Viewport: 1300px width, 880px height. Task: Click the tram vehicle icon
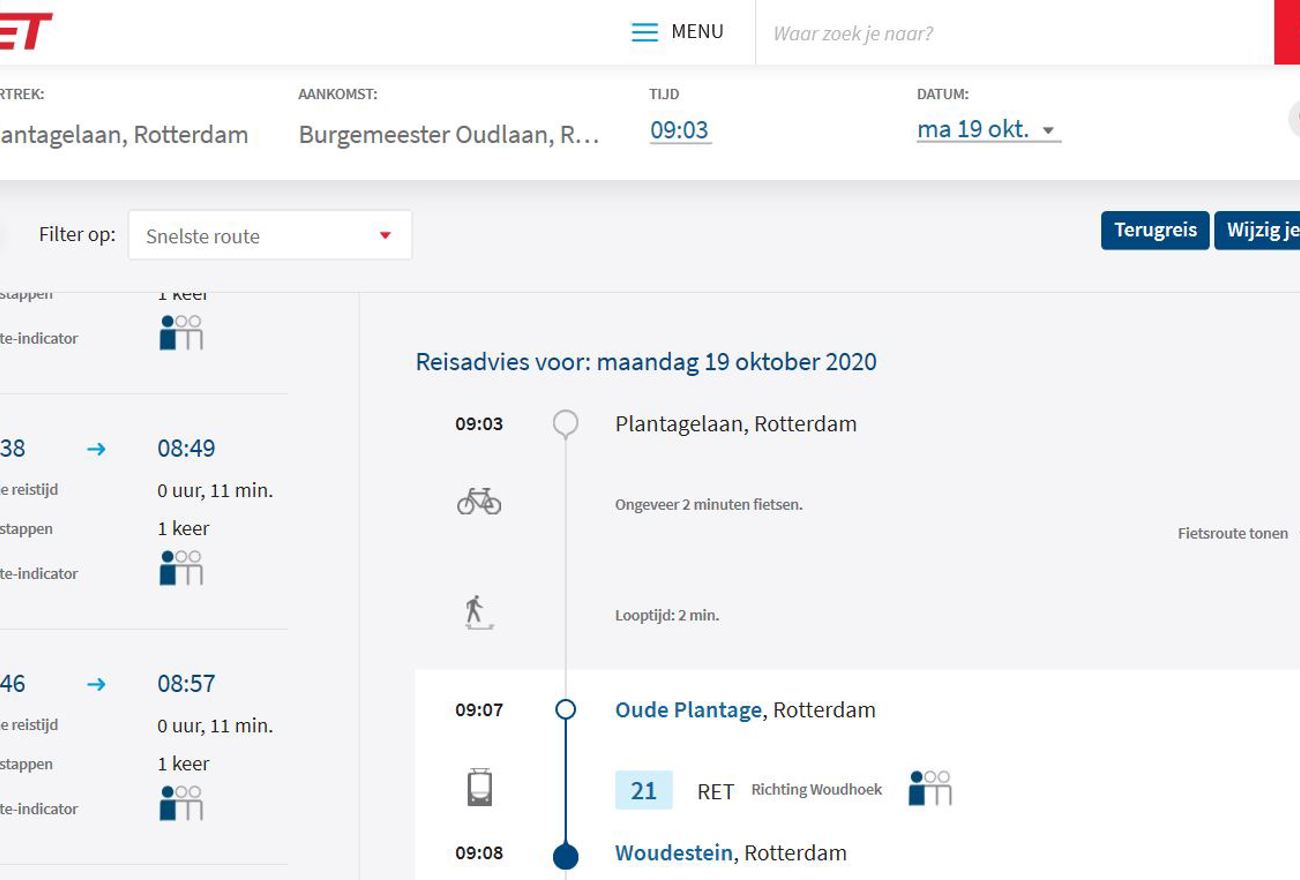pyautogui.click(x=479, y=788)
